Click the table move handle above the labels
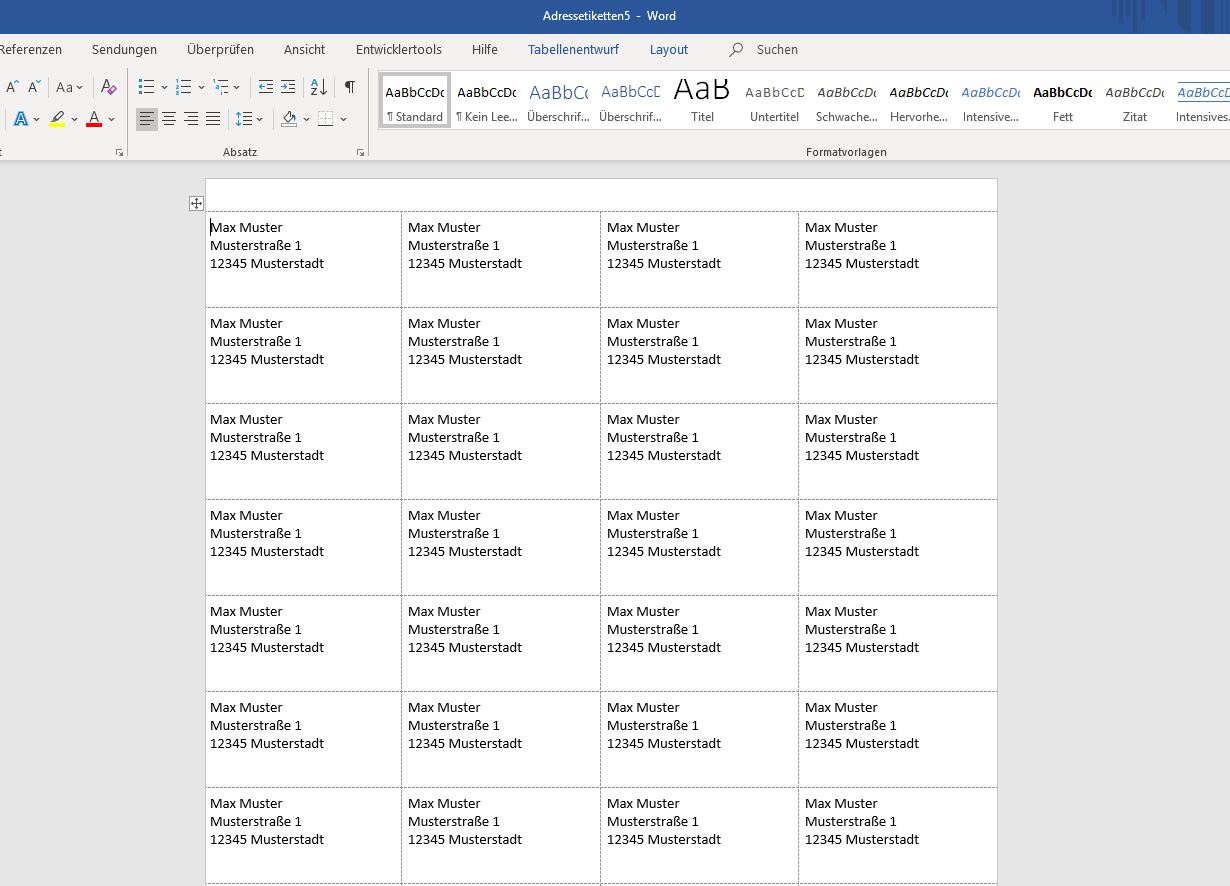 tap(196, 204)
